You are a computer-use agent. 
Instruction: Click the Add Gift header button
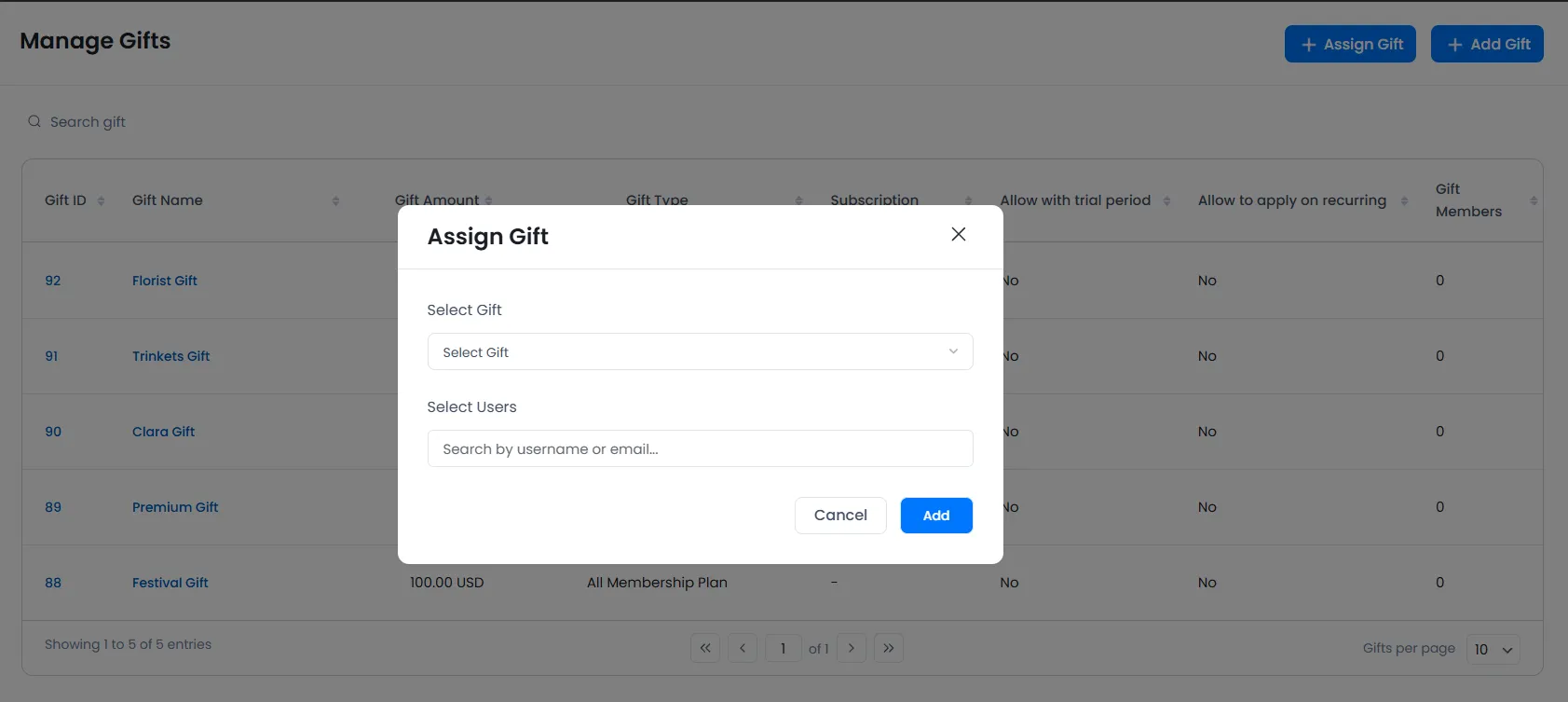[1487, 44]
